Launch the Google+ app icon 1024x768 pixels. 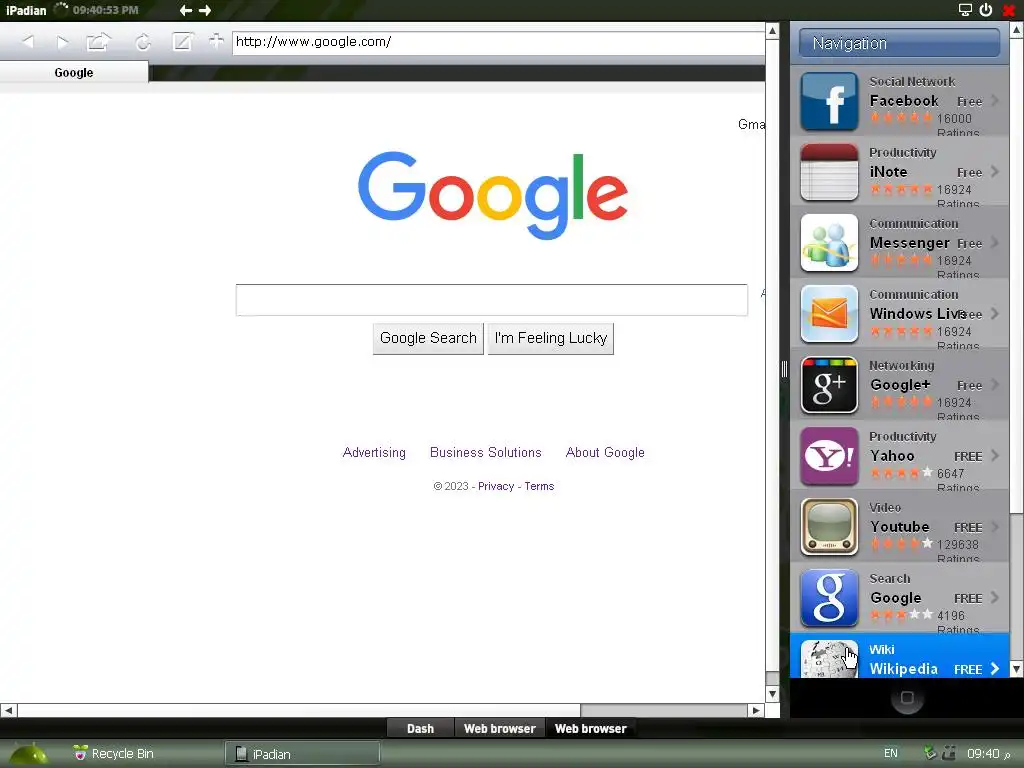tap(829, 385)
